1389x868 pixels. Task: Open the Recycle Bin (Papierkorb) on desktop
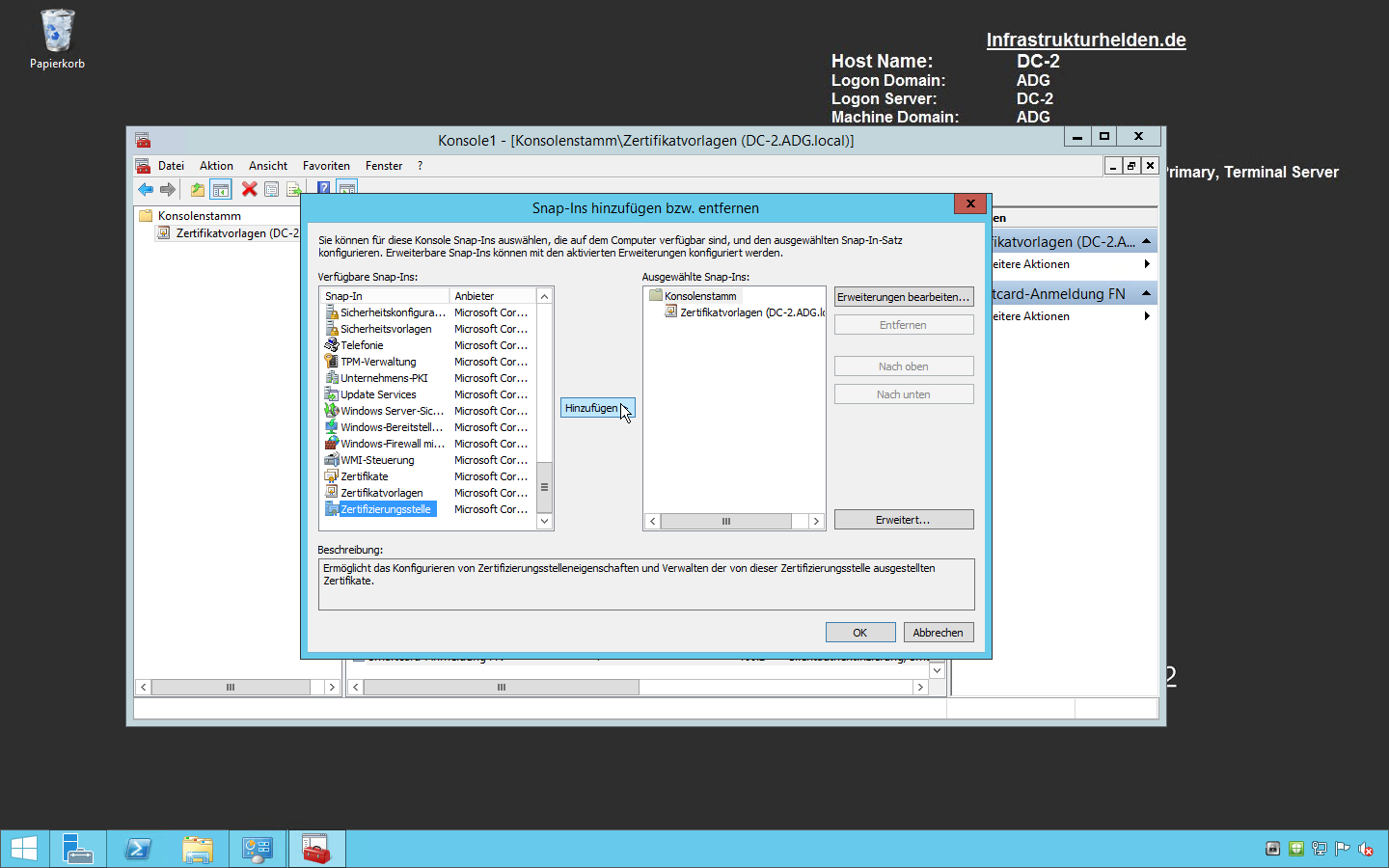[x=57, y=40]
